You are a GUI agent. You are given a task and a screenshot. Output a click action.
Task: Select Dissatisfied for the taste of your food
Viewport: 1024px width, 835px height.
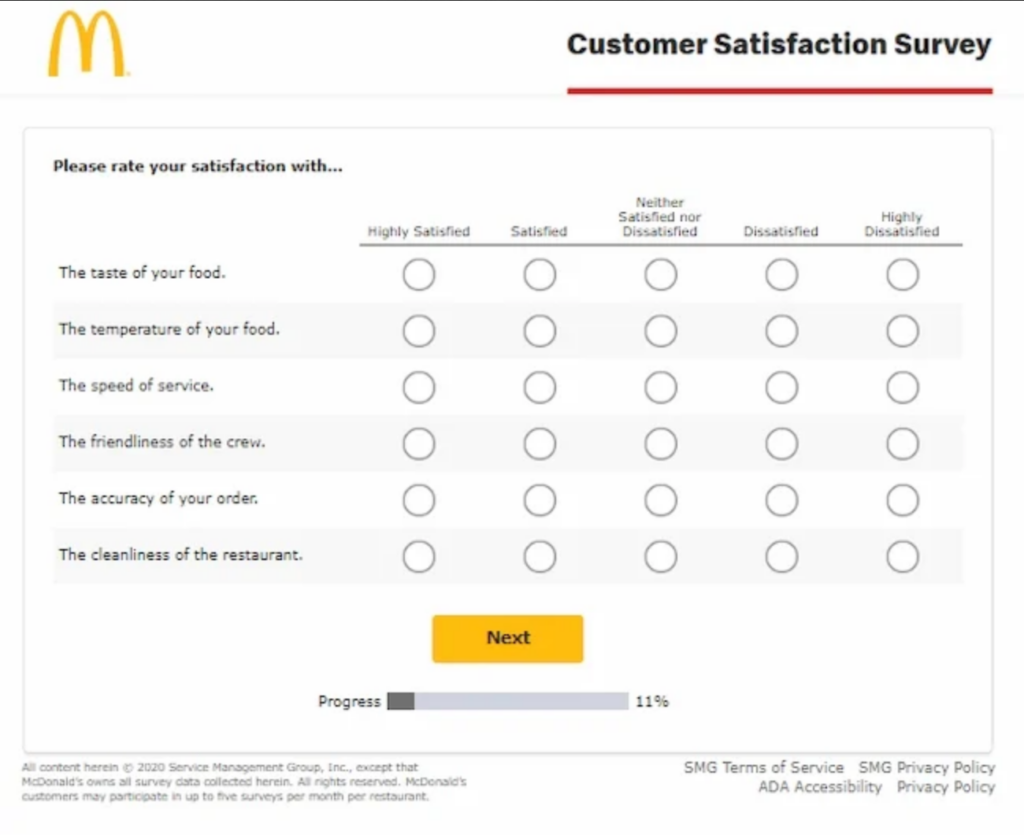(x=781, y=274)
